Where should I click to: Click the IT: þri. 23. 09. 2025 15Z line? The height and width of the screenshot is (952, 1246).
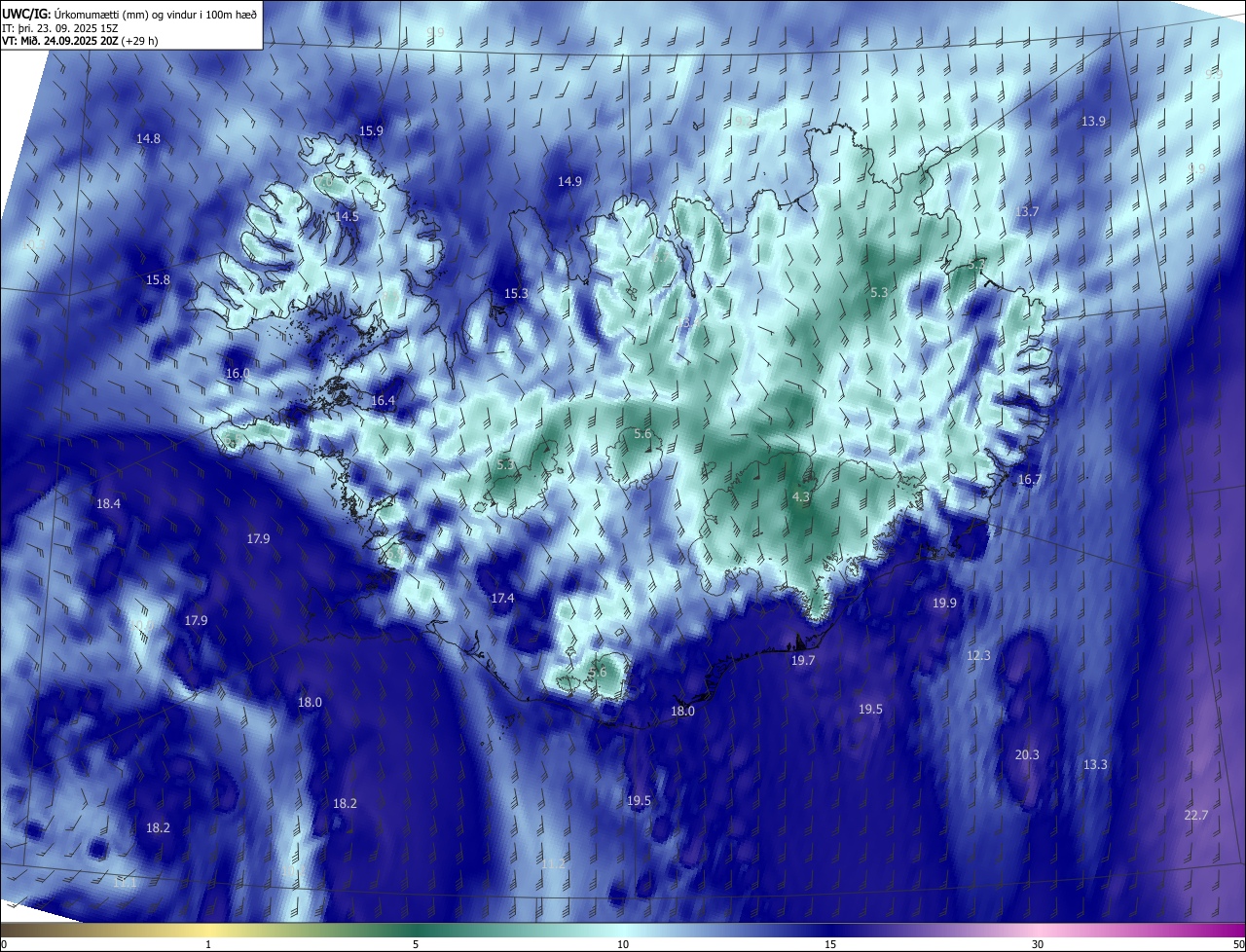(61, 28)
